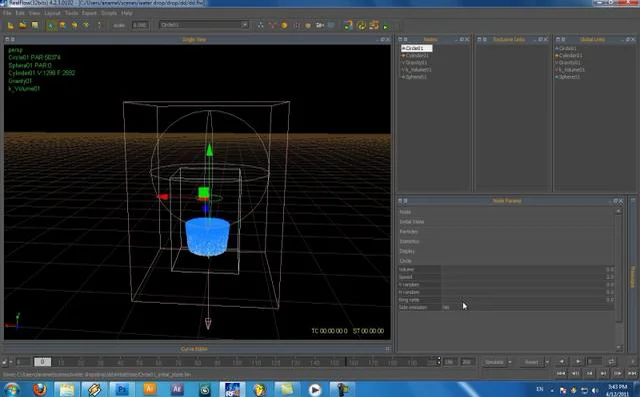640x397 pixels.
Task: Open the Help menu
Action: (127, 13)
